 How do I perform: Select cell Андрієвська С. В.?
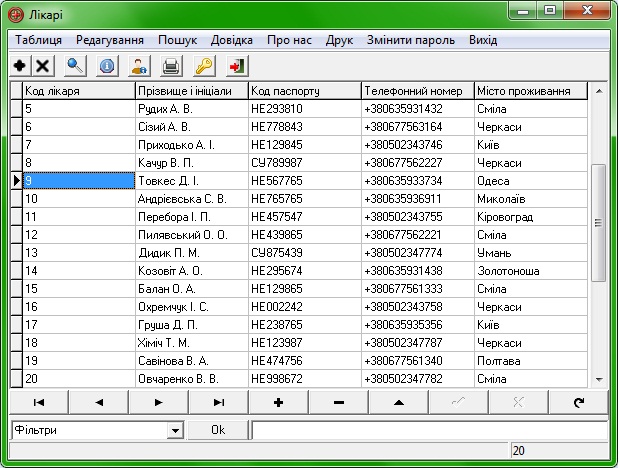click(192, 199)
